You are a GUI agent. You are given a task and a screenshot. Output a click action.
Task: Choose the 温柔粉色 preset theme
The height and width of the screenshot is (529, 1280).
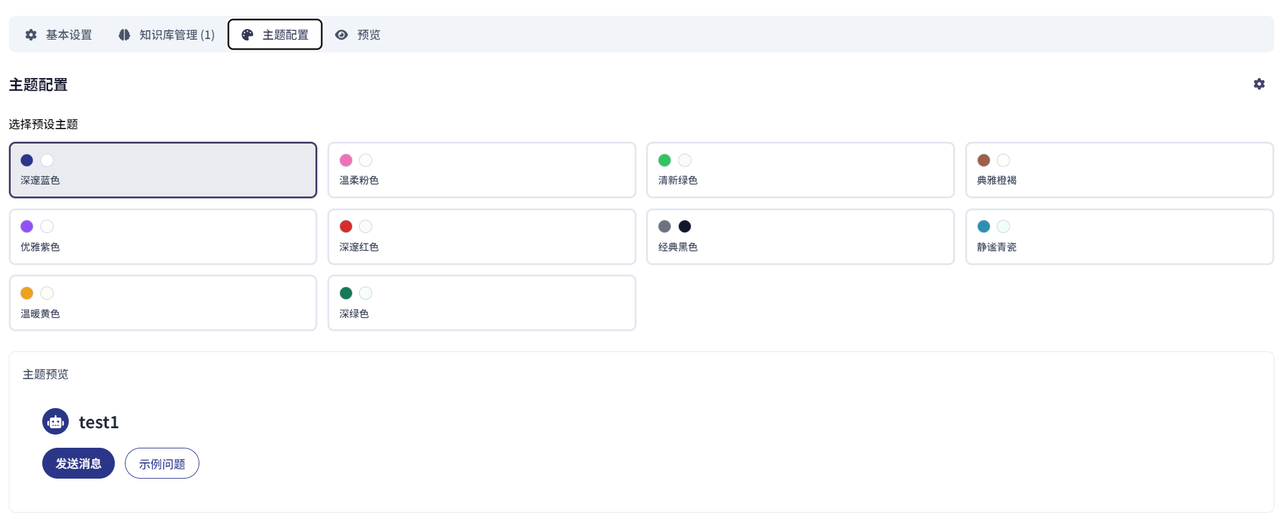pyautogui.click(x=482, y=170)
